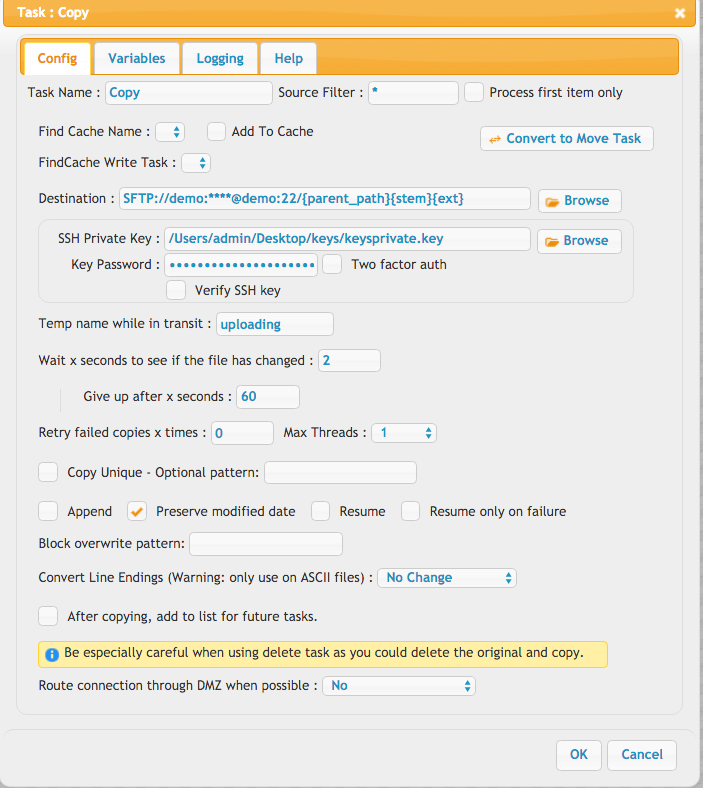Click the arrows icon on Convert to Move Task
This screenshot has width=703, height=788.
[495, 139]
